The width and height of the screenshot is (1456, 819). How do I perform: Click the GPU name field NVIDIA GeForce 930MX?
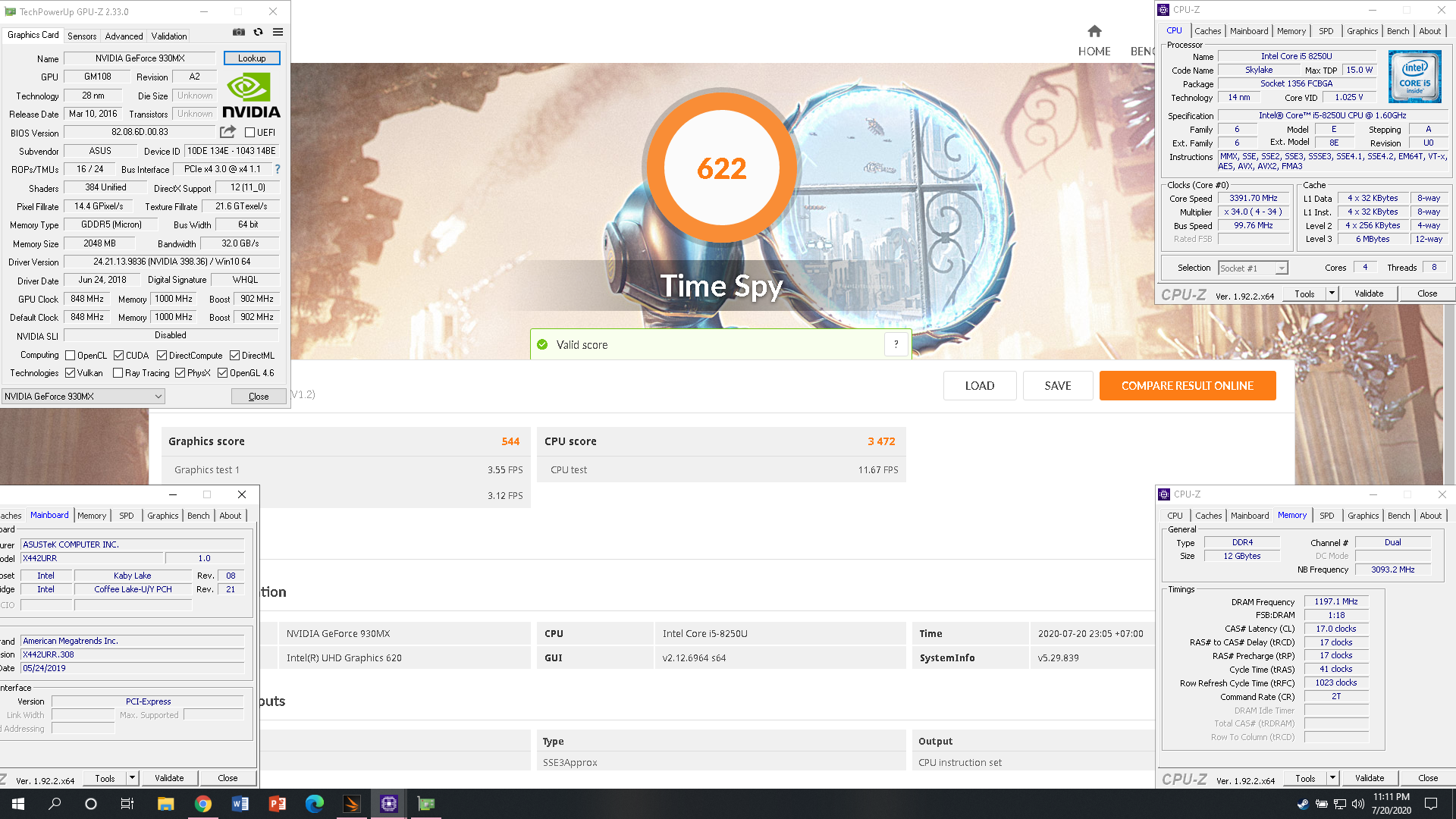(140, 58)
